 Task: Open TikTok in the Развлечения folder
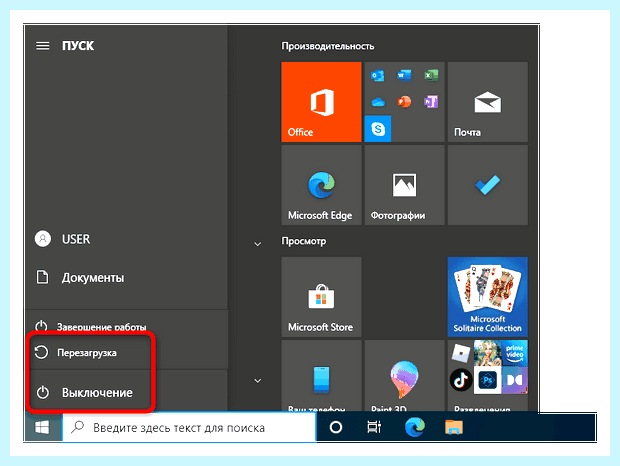[461, 380]
